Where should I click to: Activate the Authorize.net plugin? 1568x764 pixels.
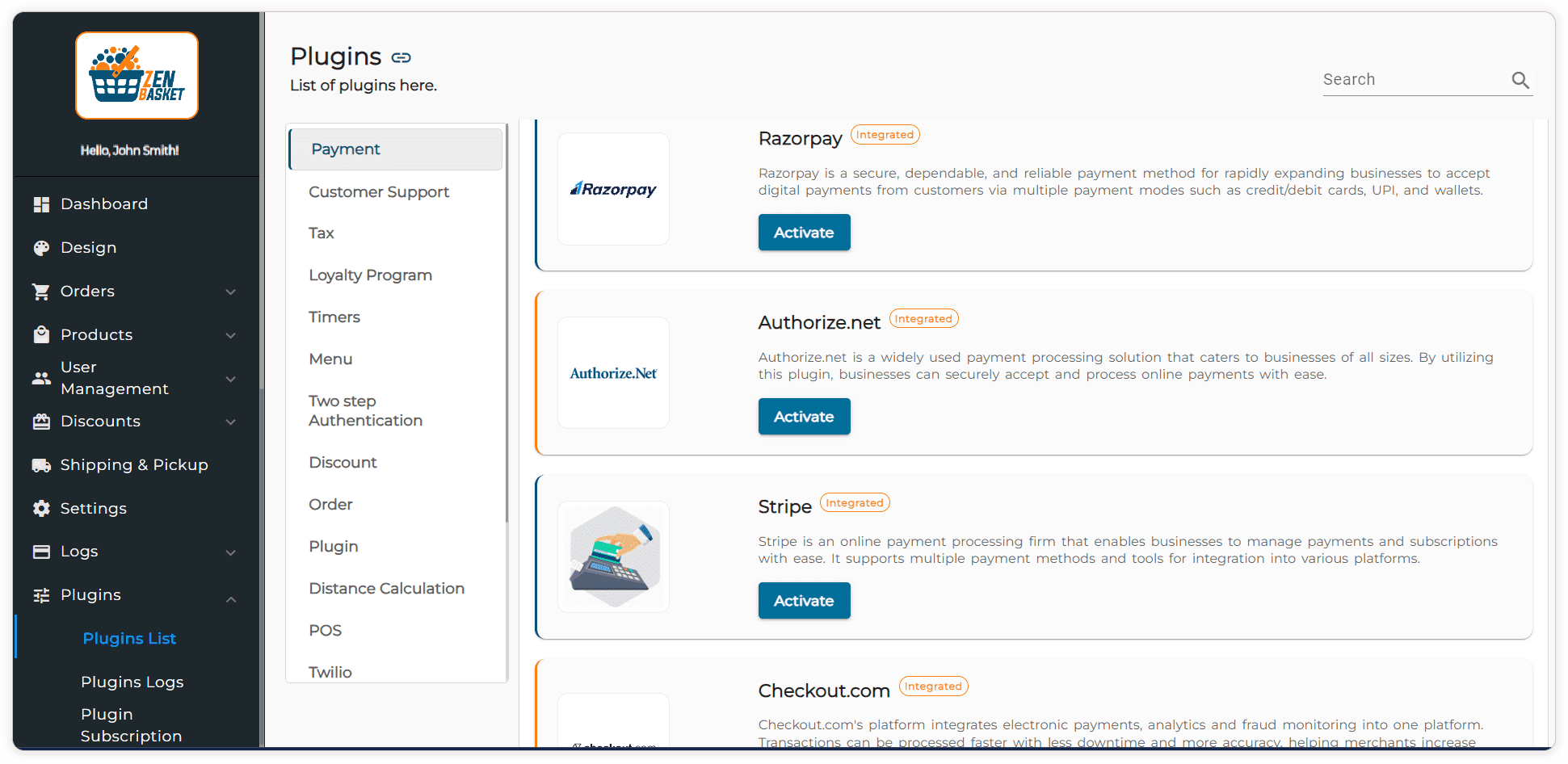click(x=804, y=417)
